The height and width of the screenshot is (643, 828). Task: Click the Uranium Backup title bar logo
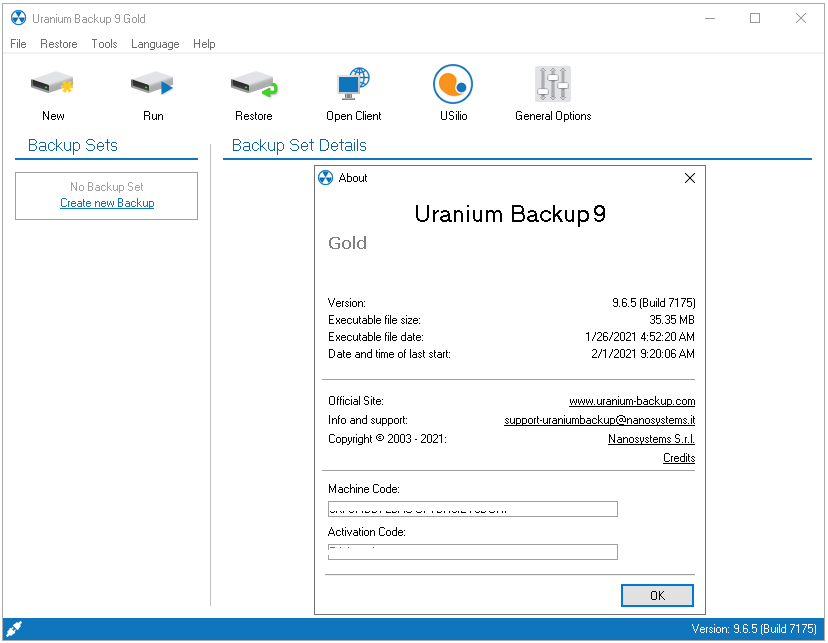[18, 18]
